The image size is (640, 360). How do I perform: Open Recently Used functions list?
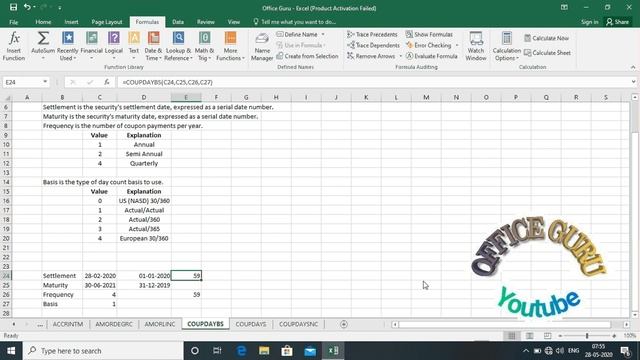click(67, 46)
